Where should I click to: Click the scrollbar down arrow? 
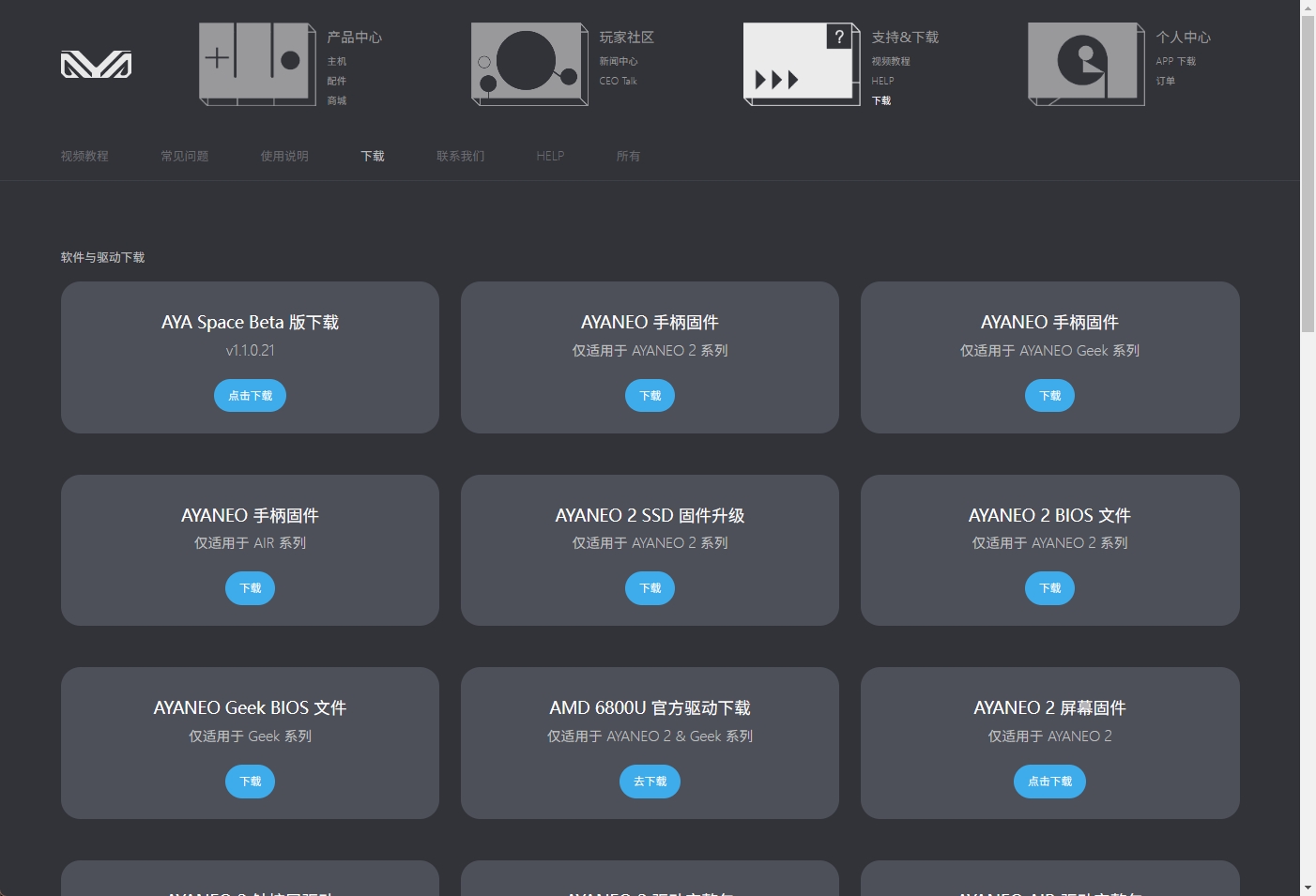click(x=1308, y=888)
